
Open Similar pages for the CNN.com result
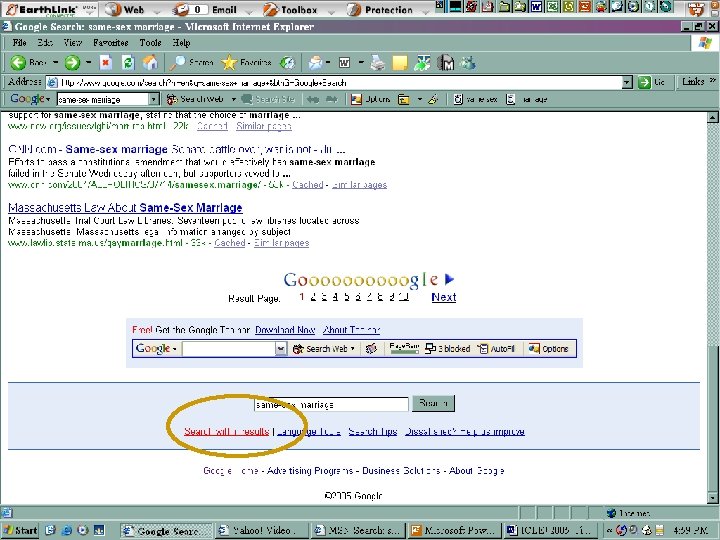[x=359, y=185]
